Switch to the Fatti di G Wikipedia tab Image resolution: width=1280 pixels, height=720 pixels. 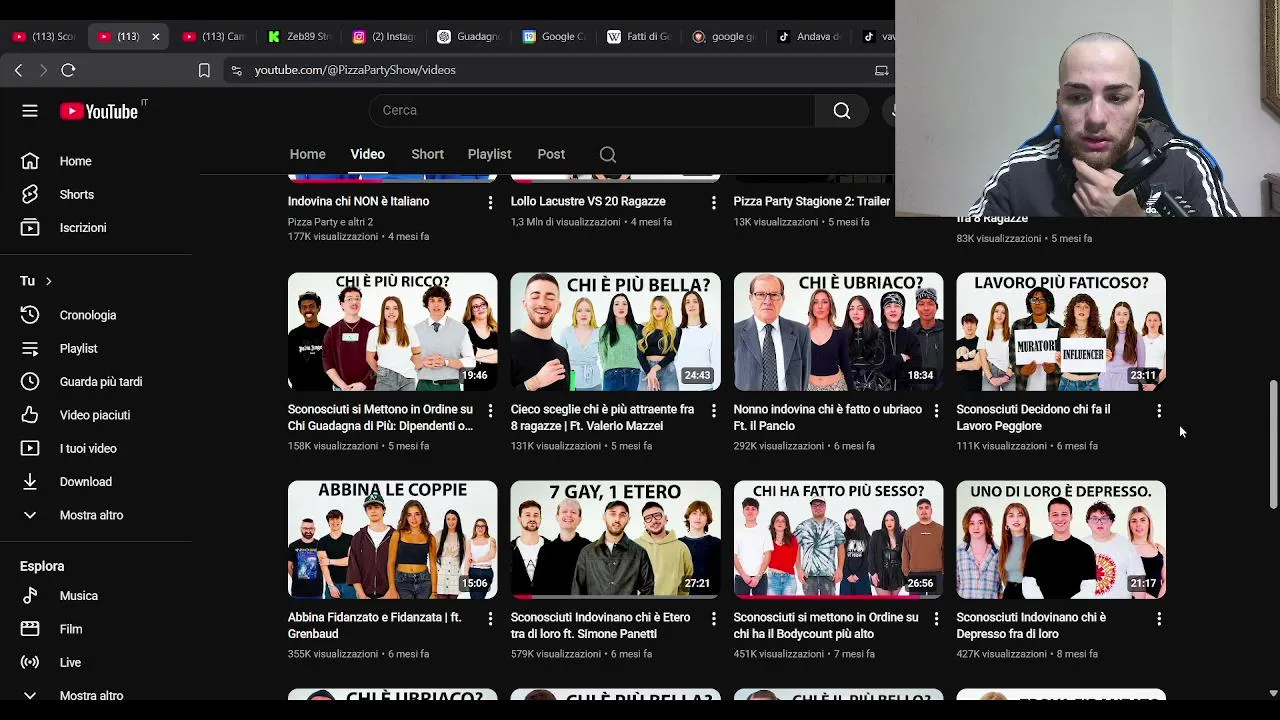pos(639,36)
